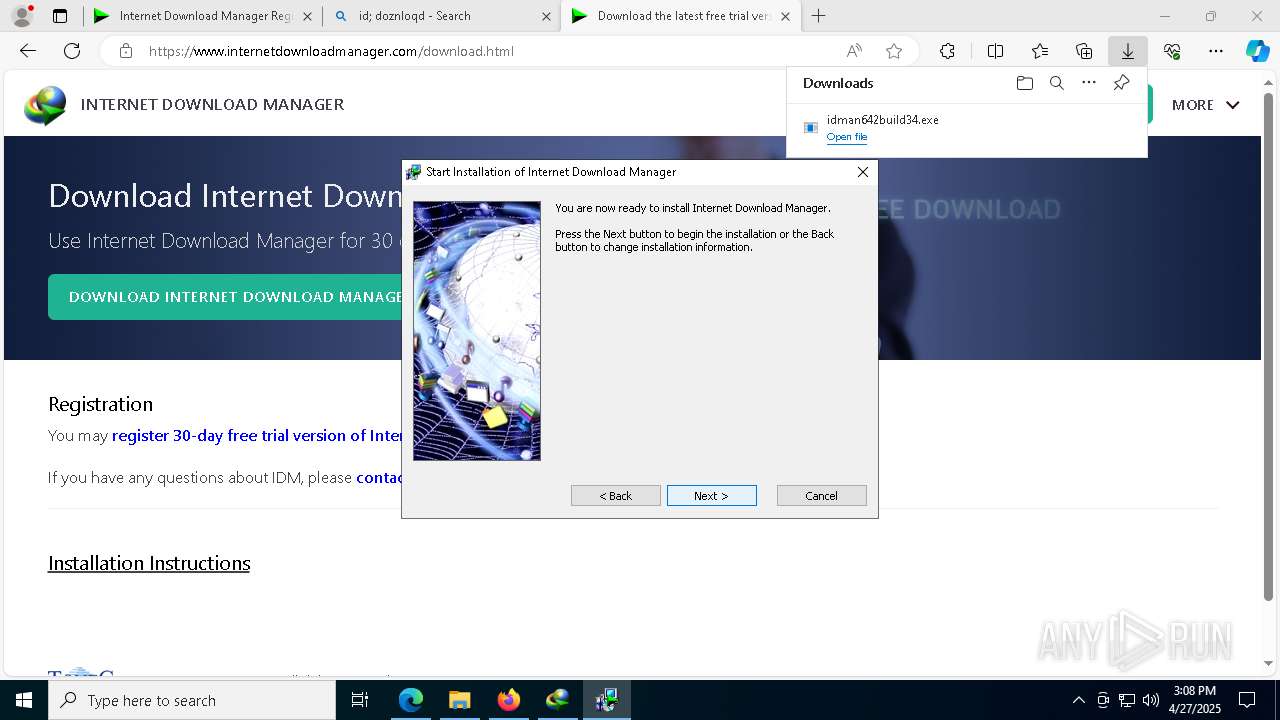Click the IDM globe logo on website
The width and height of the screenshot is (1280, 720).
45,105
